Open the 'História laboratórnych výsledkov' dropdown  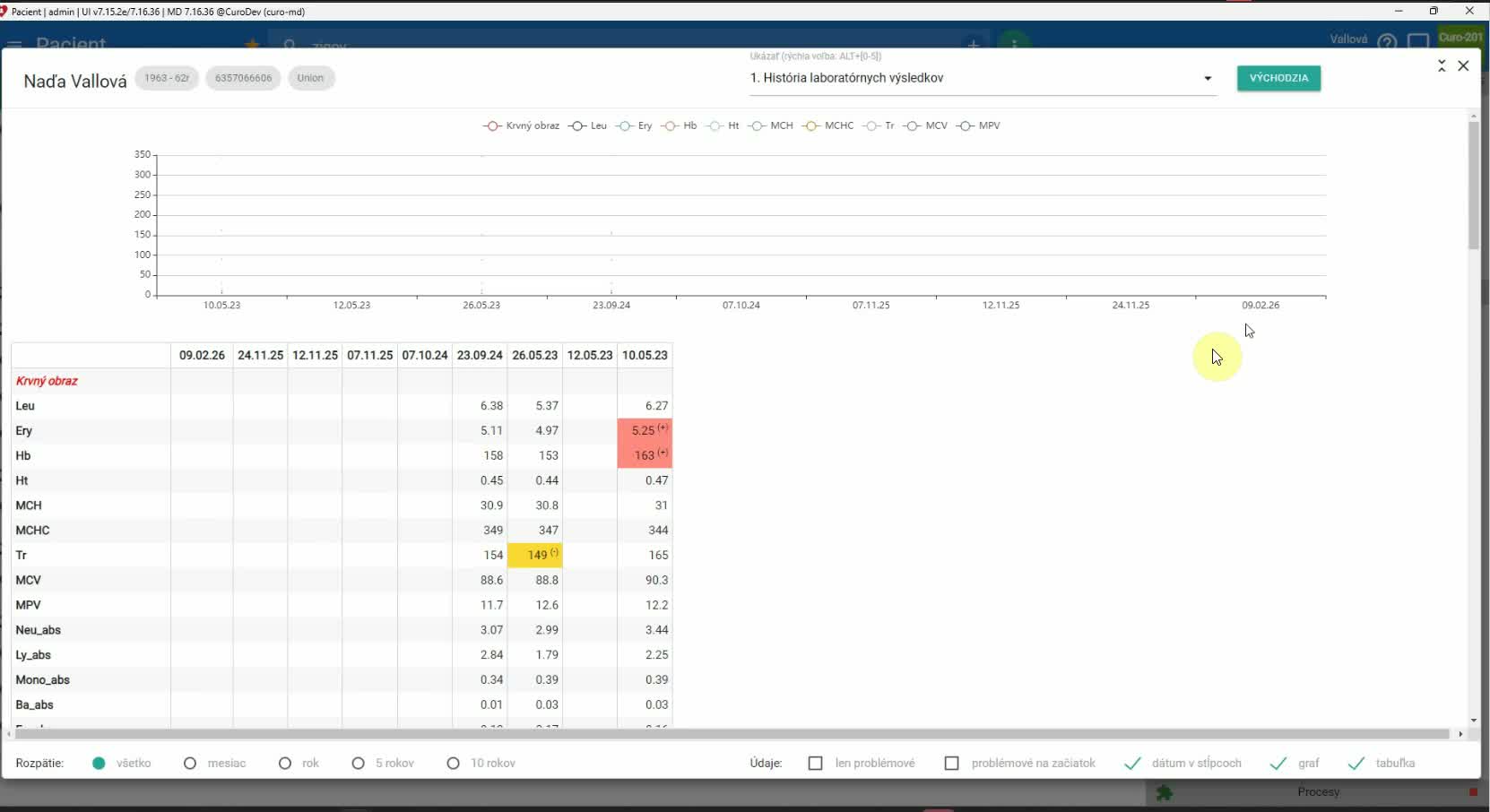pos(982,78)
